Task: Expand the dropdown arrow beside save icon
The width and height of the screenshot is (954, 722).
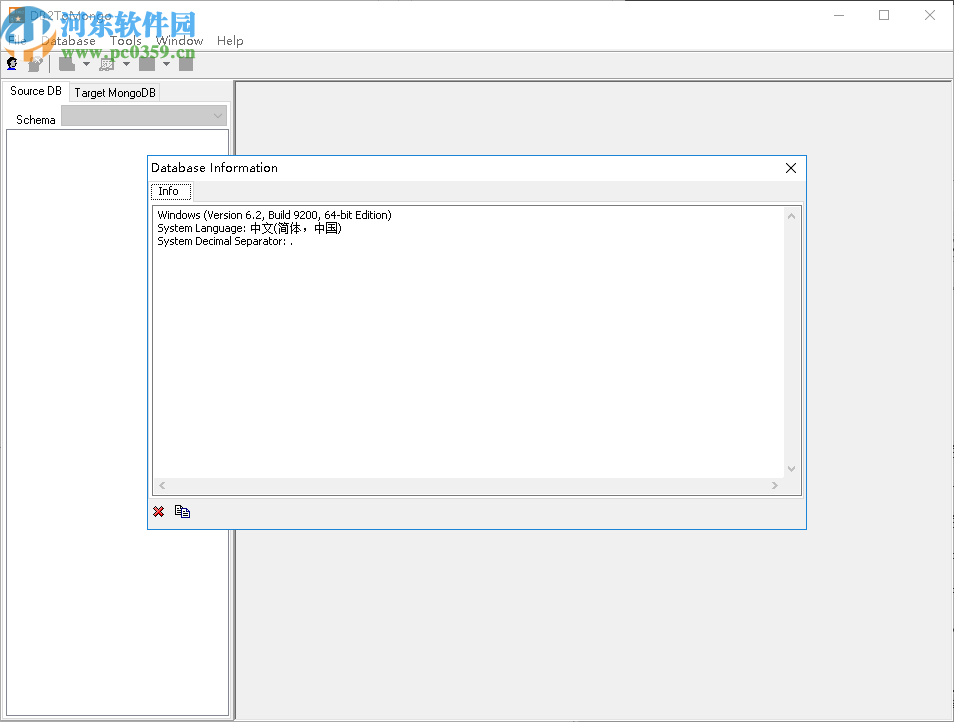Action: pos(166,62)
